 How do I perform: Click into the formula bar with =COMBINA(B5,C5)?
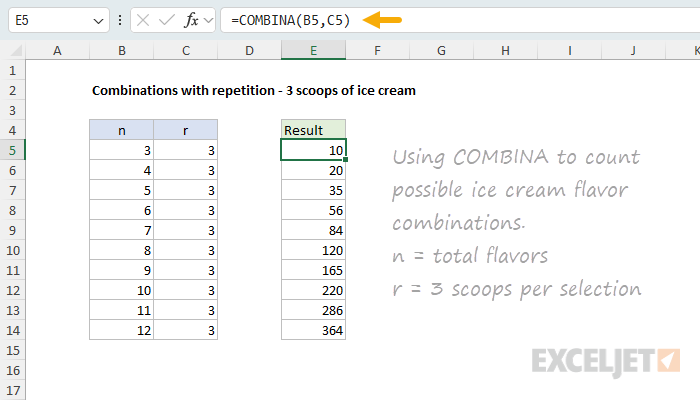pyautogui.click(x=460, y=20)
